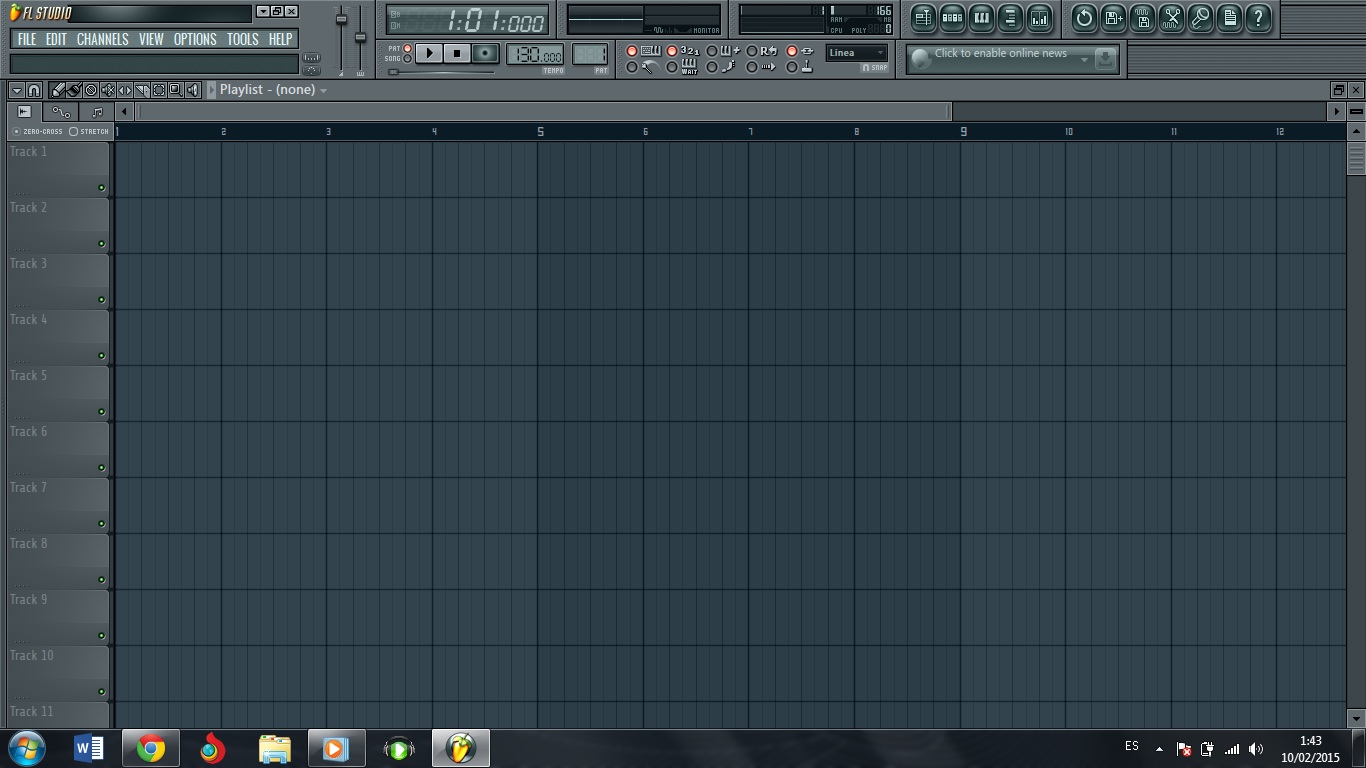The height and width of the screenshot is (768, 1366).
Task: Open the Mixer window
Action: [x=1039, y=18]
